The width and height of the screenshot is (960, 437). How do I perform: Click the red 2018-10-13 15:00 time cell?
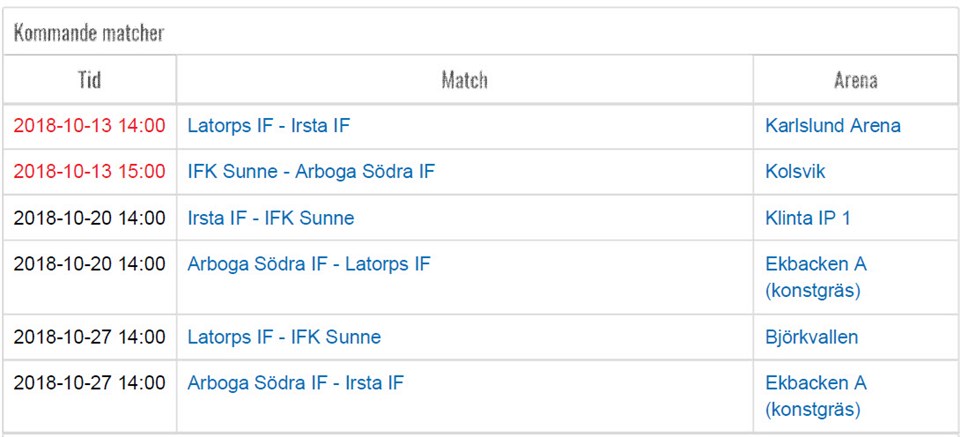pyautogui.click(x=89, y=172)
